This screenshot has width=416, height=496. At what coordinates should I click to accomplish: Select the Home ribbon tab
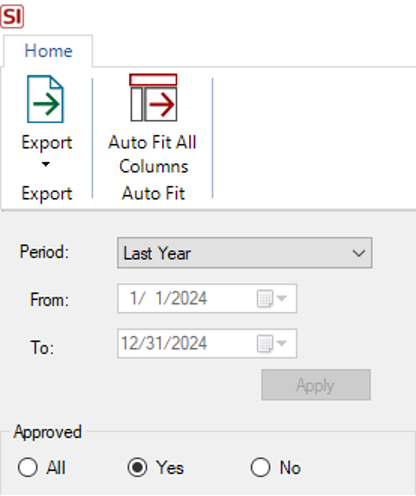[x=48, y=51]
